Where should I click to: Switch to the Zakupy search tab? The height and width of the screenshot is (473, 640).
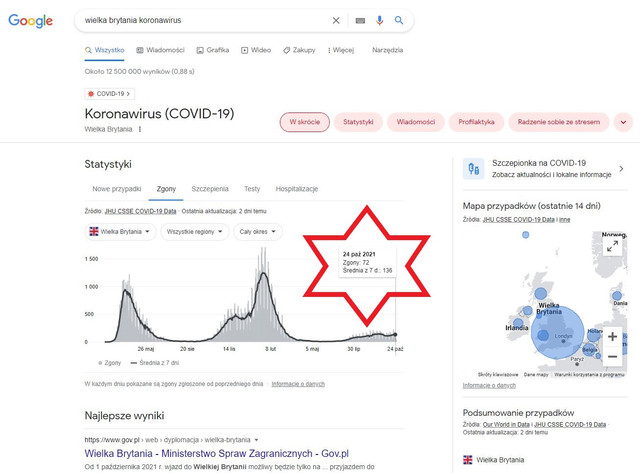point(299,50)
